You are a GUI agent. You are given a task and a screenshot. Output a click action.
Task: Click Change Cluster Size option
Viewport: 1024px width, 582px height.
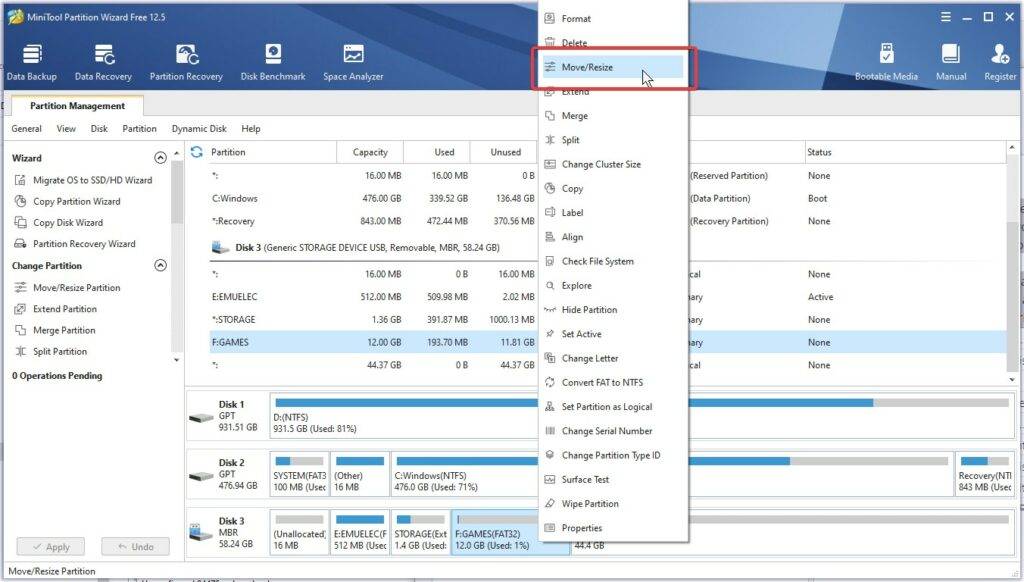613,165
